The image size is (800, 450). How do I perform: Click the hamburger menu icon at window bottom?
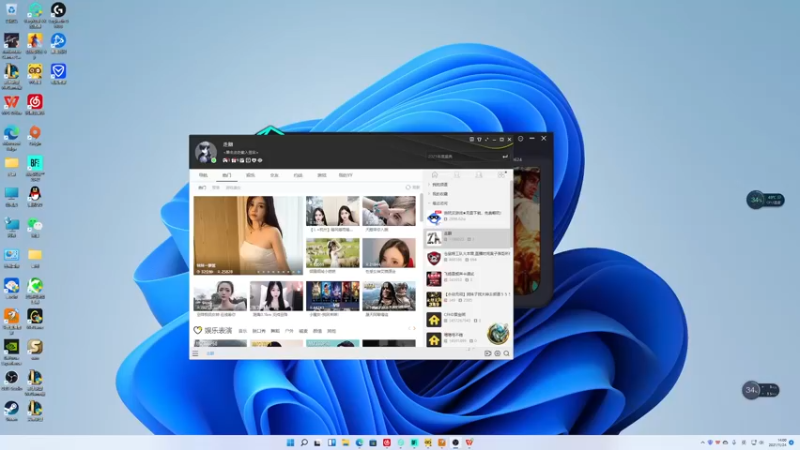pyautogui.click(x=195, y=353)
